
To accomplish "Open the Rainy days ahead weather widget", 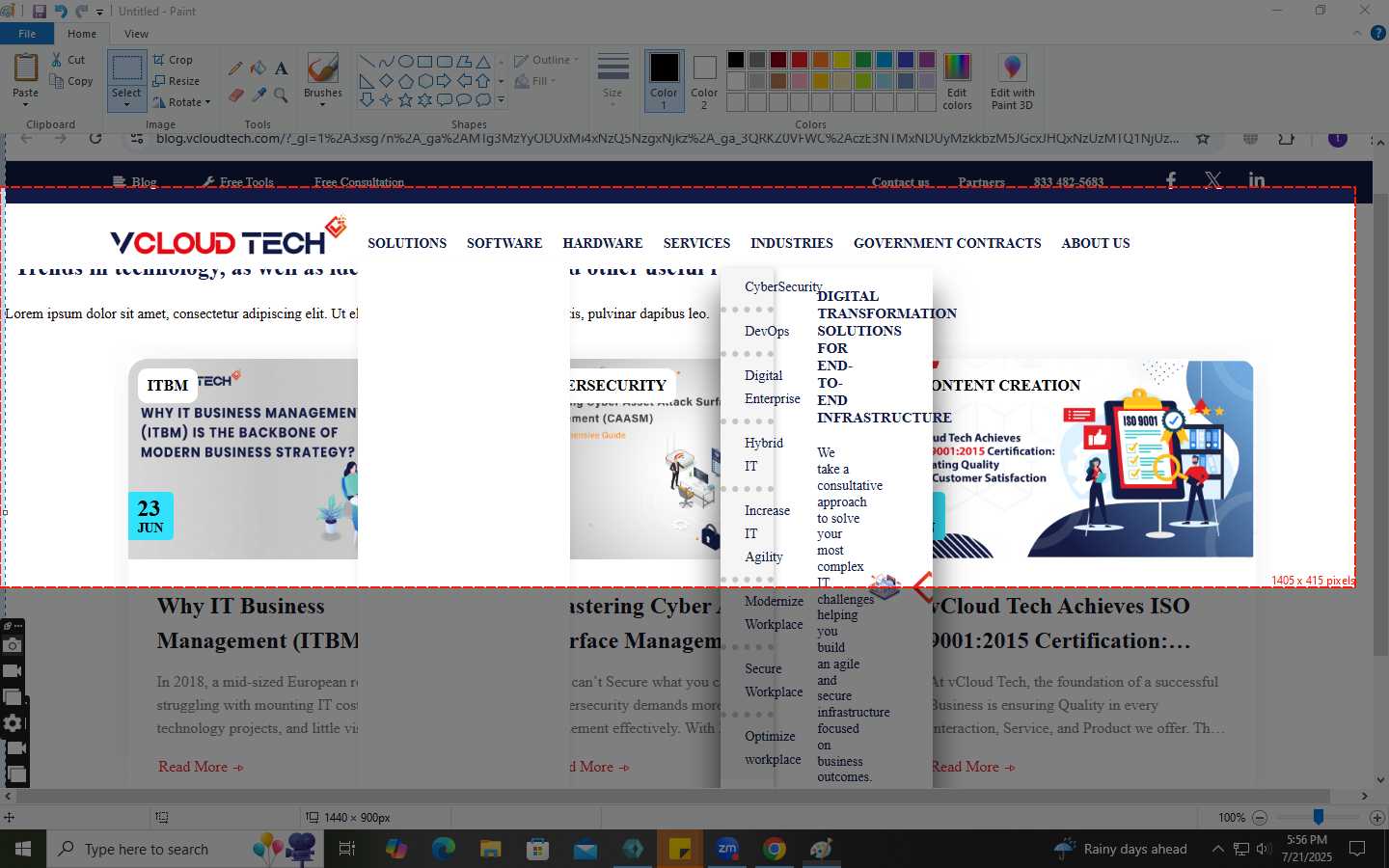I will tap(1121, 849).
